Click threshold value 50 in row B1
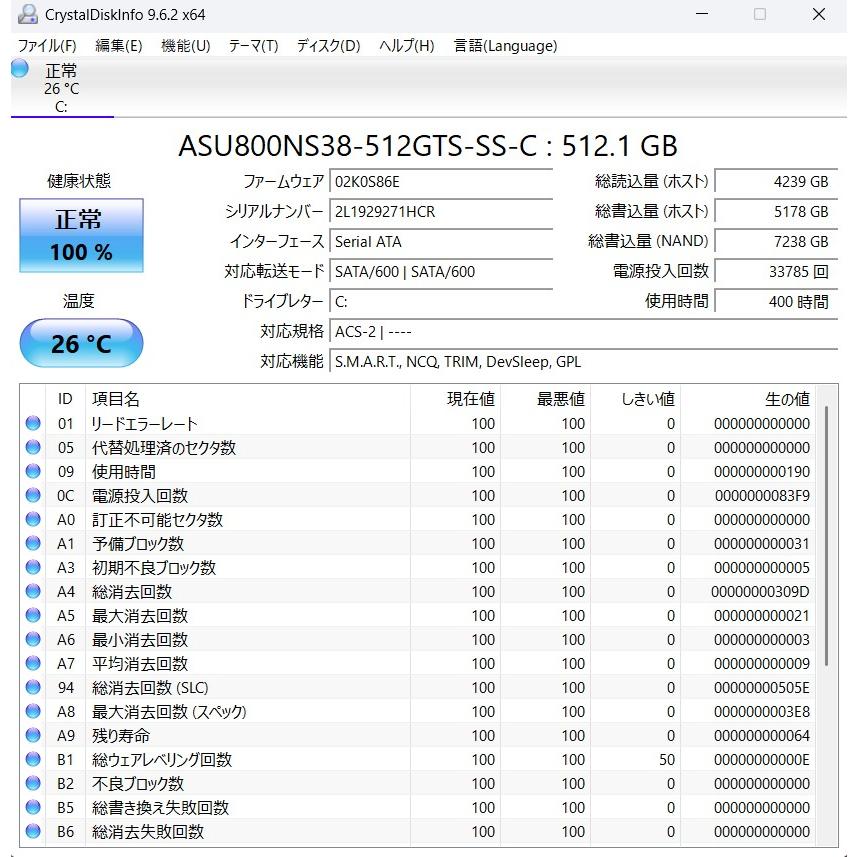Viewport: 857px width, 857px height. [x=666, y=760]
